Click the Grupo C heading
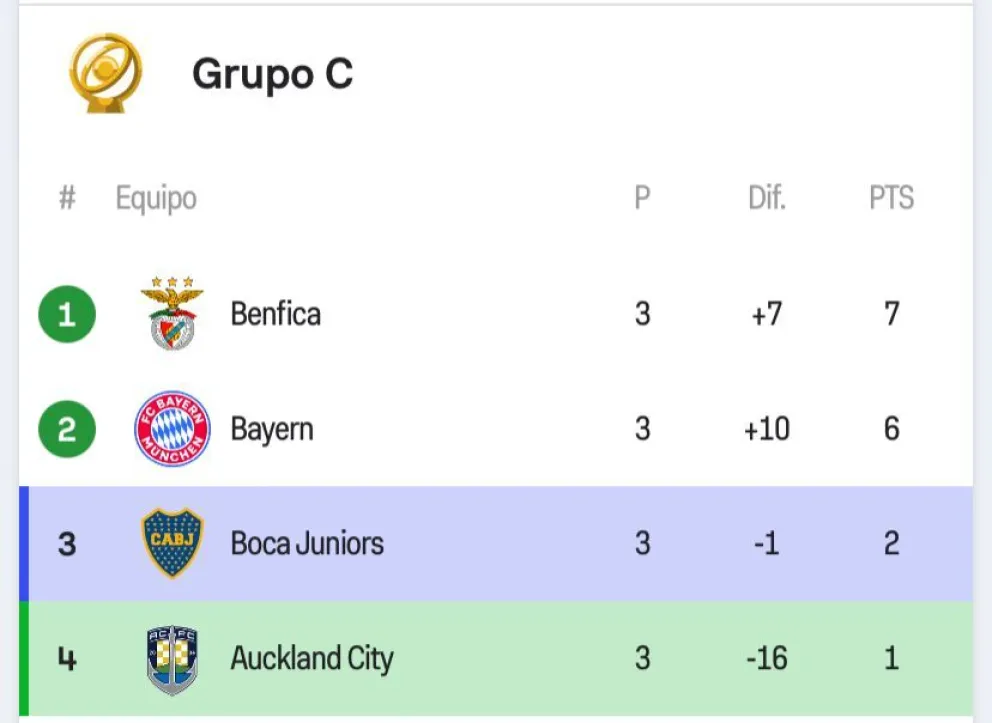 (x=272, y=74)
